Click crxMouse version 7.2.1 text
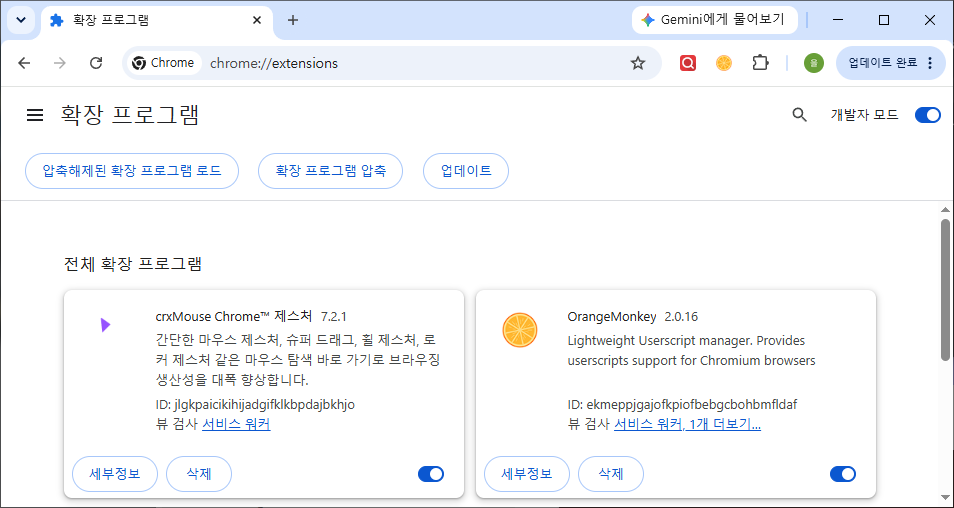The height and width of the screenshot is (508, 954). [x=334, y=316]
